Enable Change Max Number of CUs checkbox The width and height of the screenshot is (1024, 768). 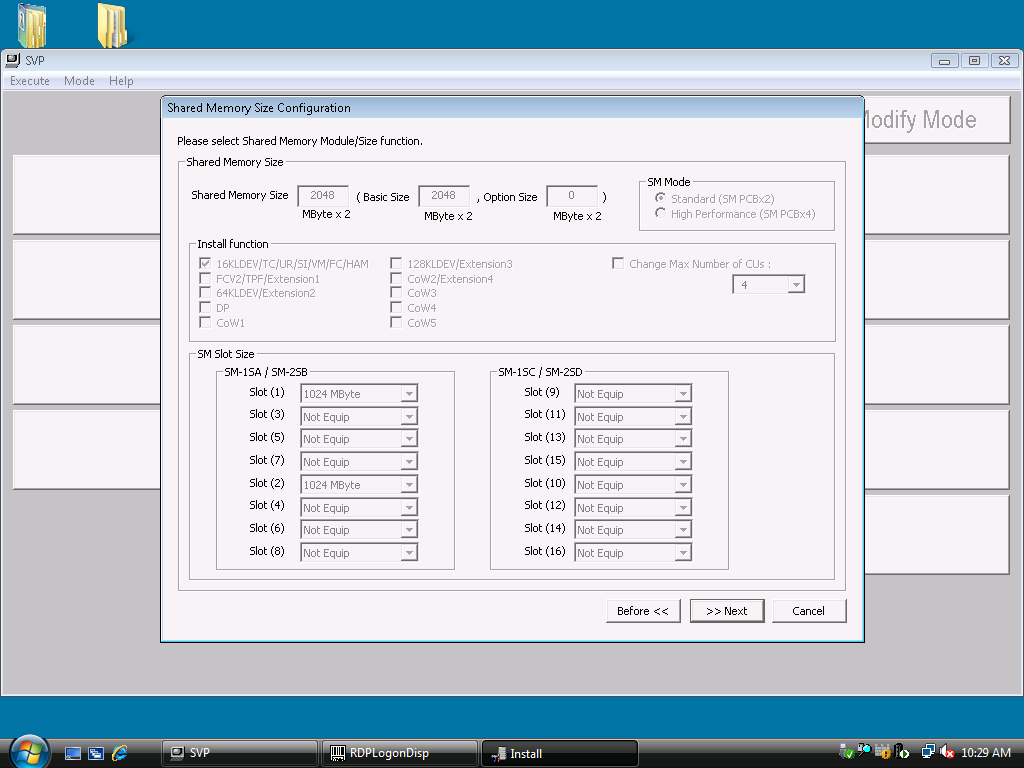pyautogui.click(x=618, y=264)
